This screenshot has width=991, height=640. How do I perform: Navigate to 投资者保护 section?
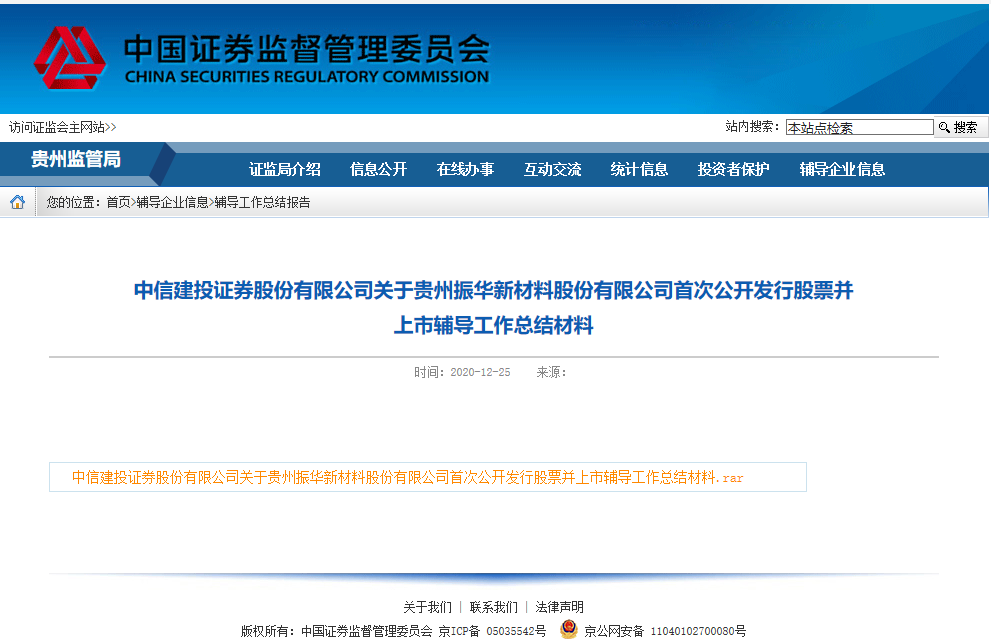click(x=733, y=169)
